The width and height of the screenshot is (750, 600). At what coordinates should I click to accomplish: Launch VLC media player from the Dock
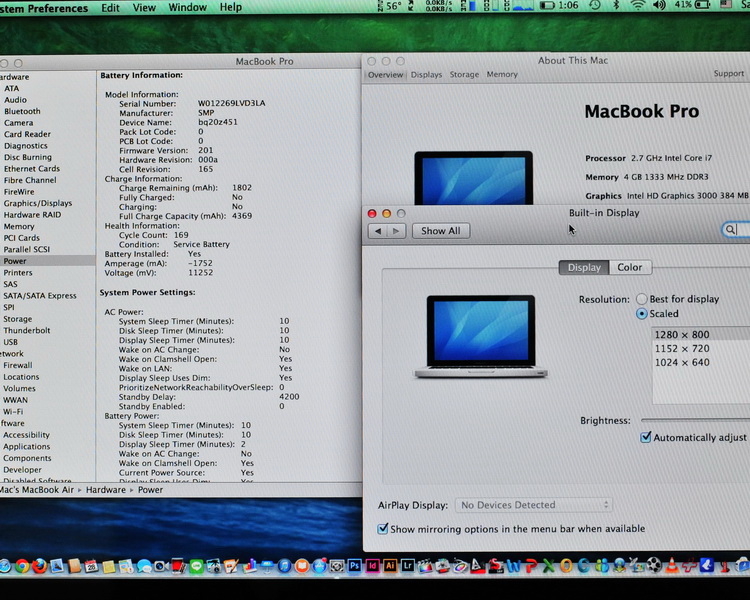tap(672, 566)
